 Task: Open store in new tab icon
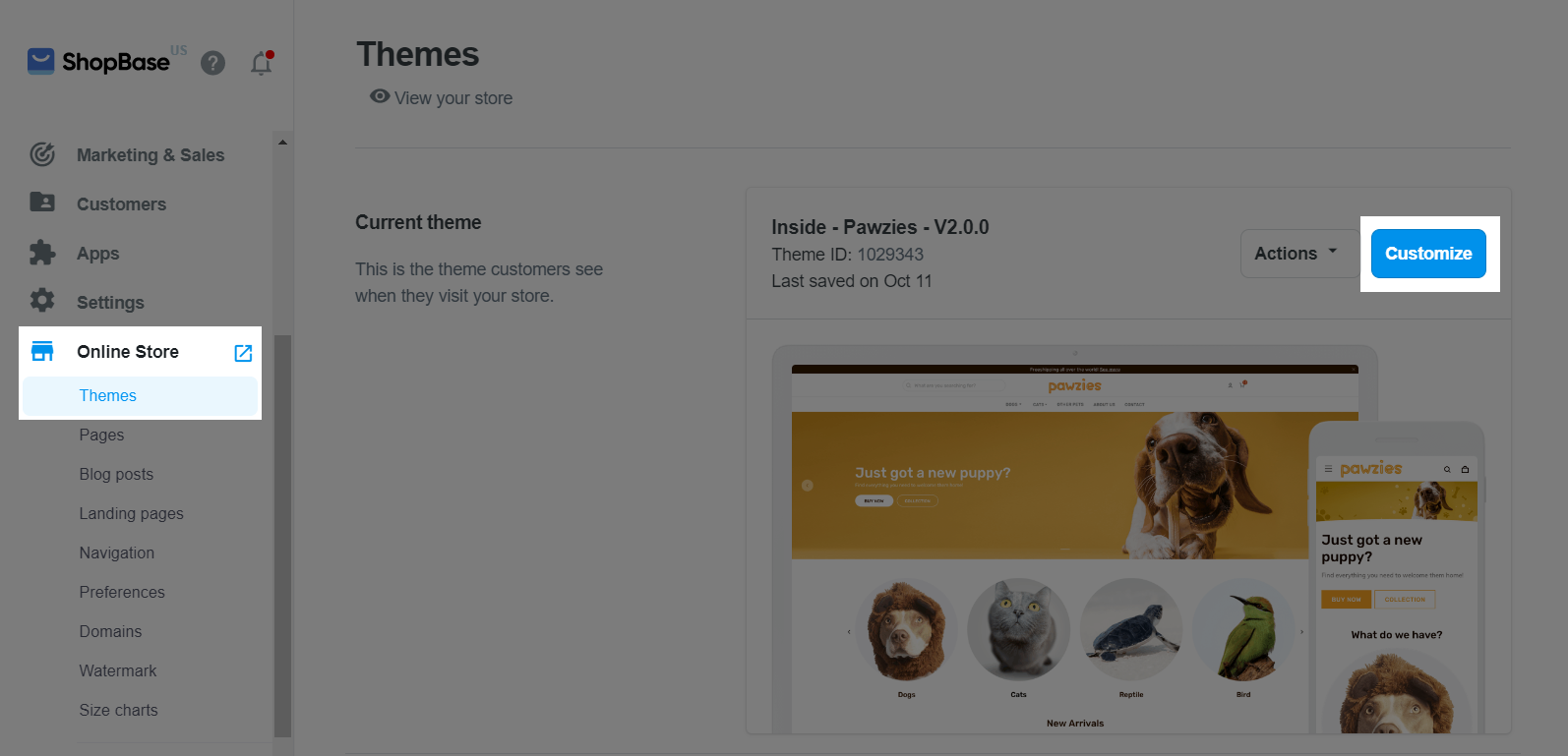pos(243,353)
